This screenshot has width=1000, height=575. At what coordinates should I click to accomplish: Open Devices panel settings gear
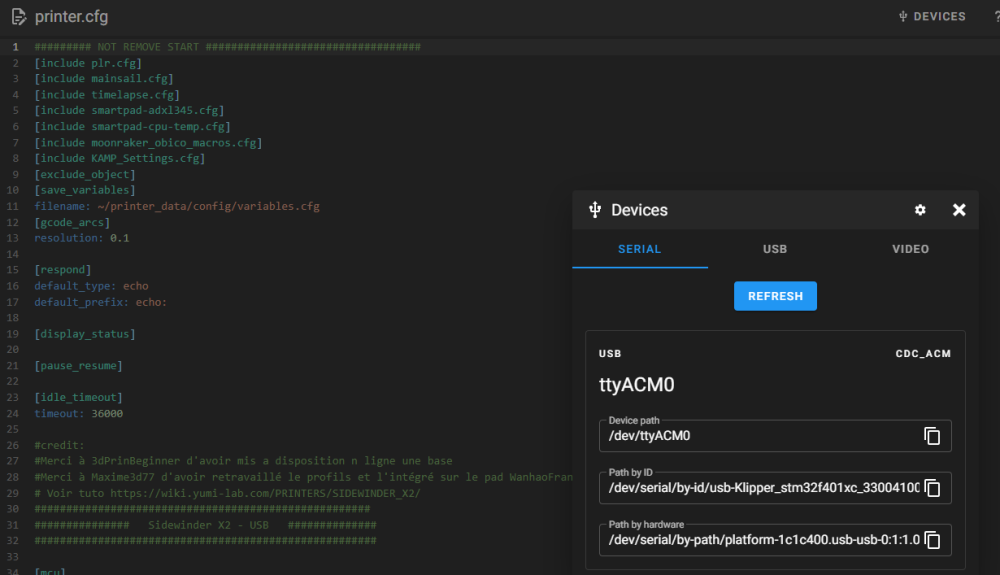pos(920,210)
